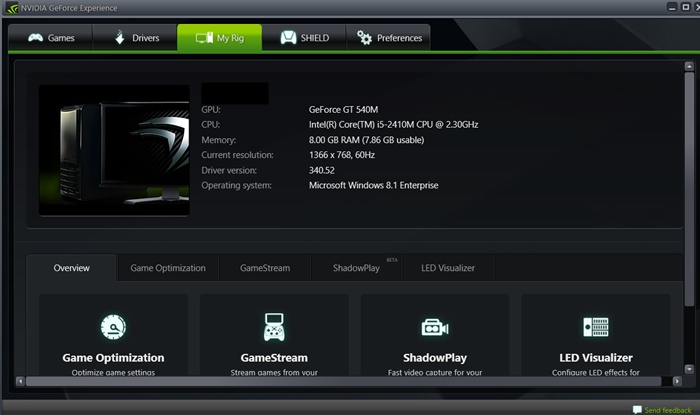The width and height of the screenshot is (700, 415).
Task: Click the NVIDIA logo in title bar
Action: (x=12, y=8)
